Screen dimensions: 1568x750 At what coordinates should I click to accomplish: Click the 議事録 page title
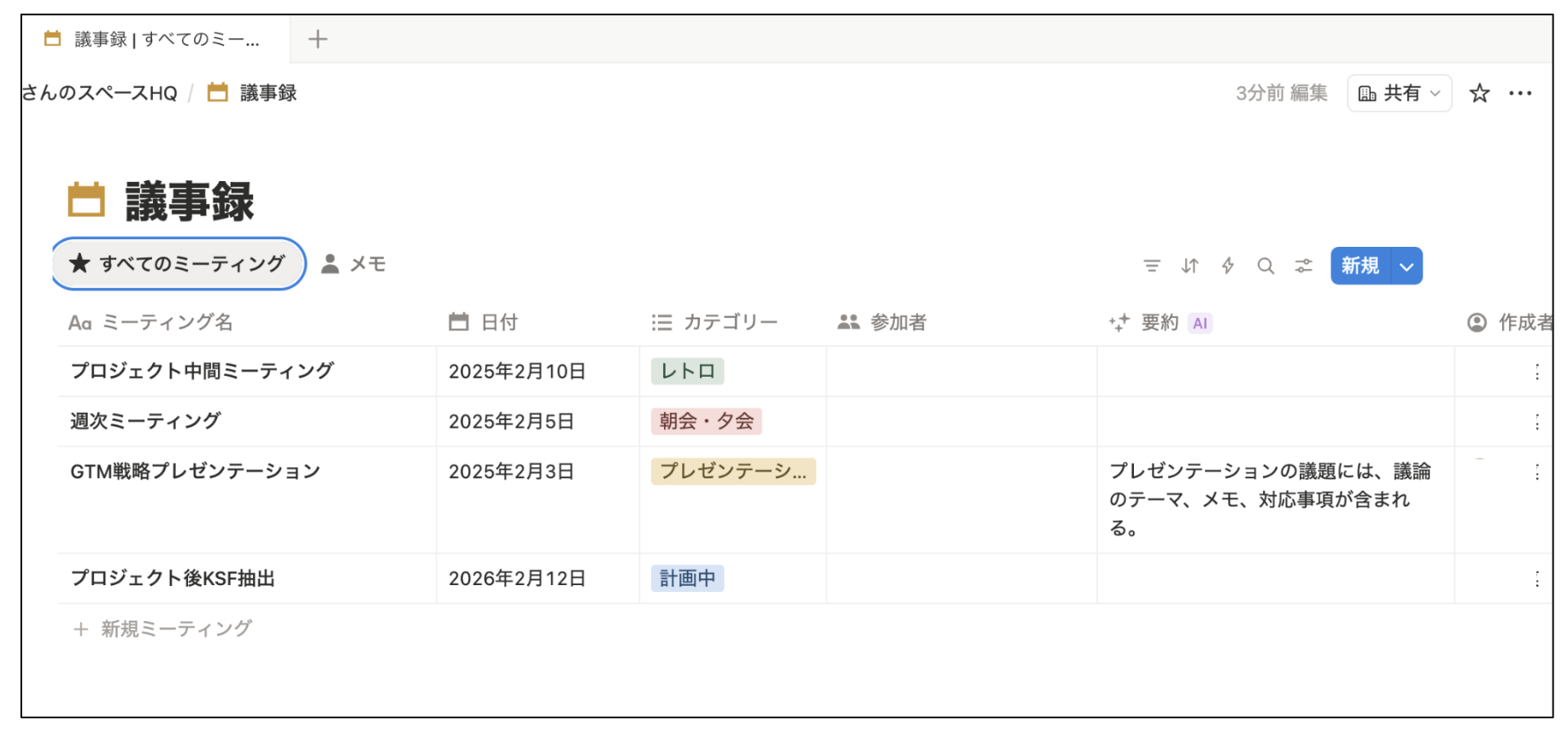pyautogui.click(x=190, y=202)
